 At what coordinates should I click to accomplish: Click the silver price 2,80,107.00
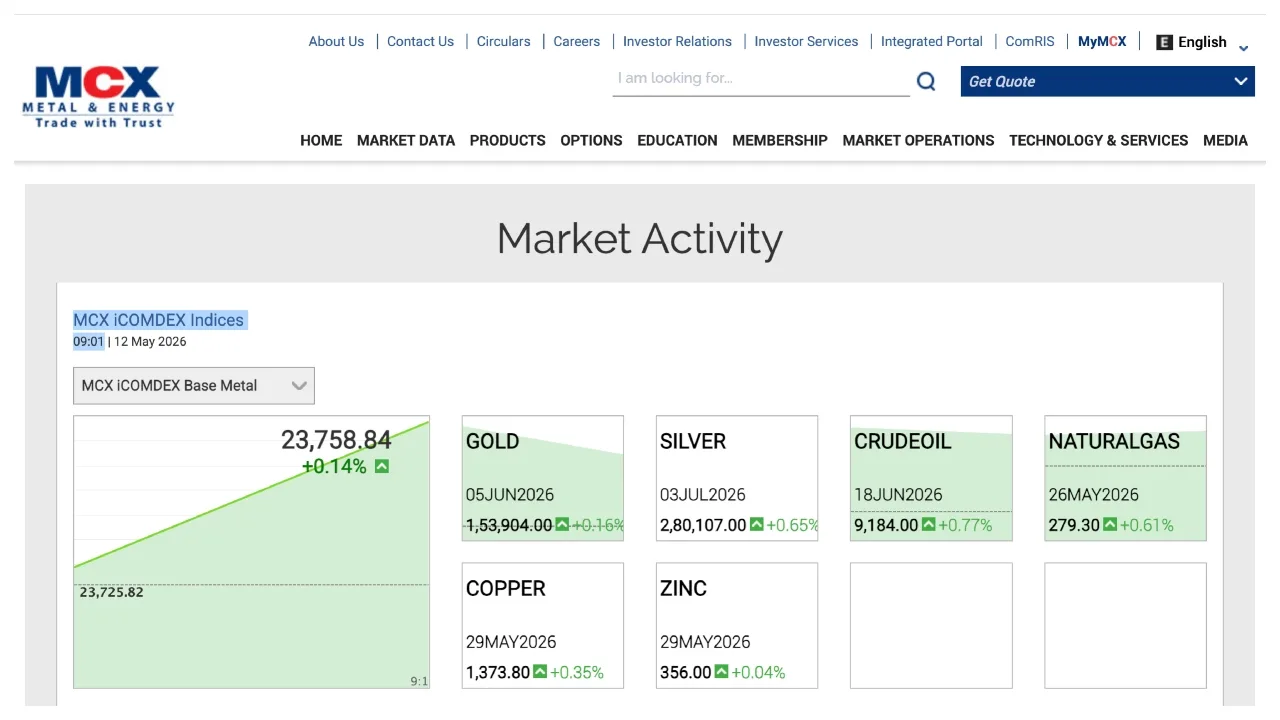click(x=703, y=525)
